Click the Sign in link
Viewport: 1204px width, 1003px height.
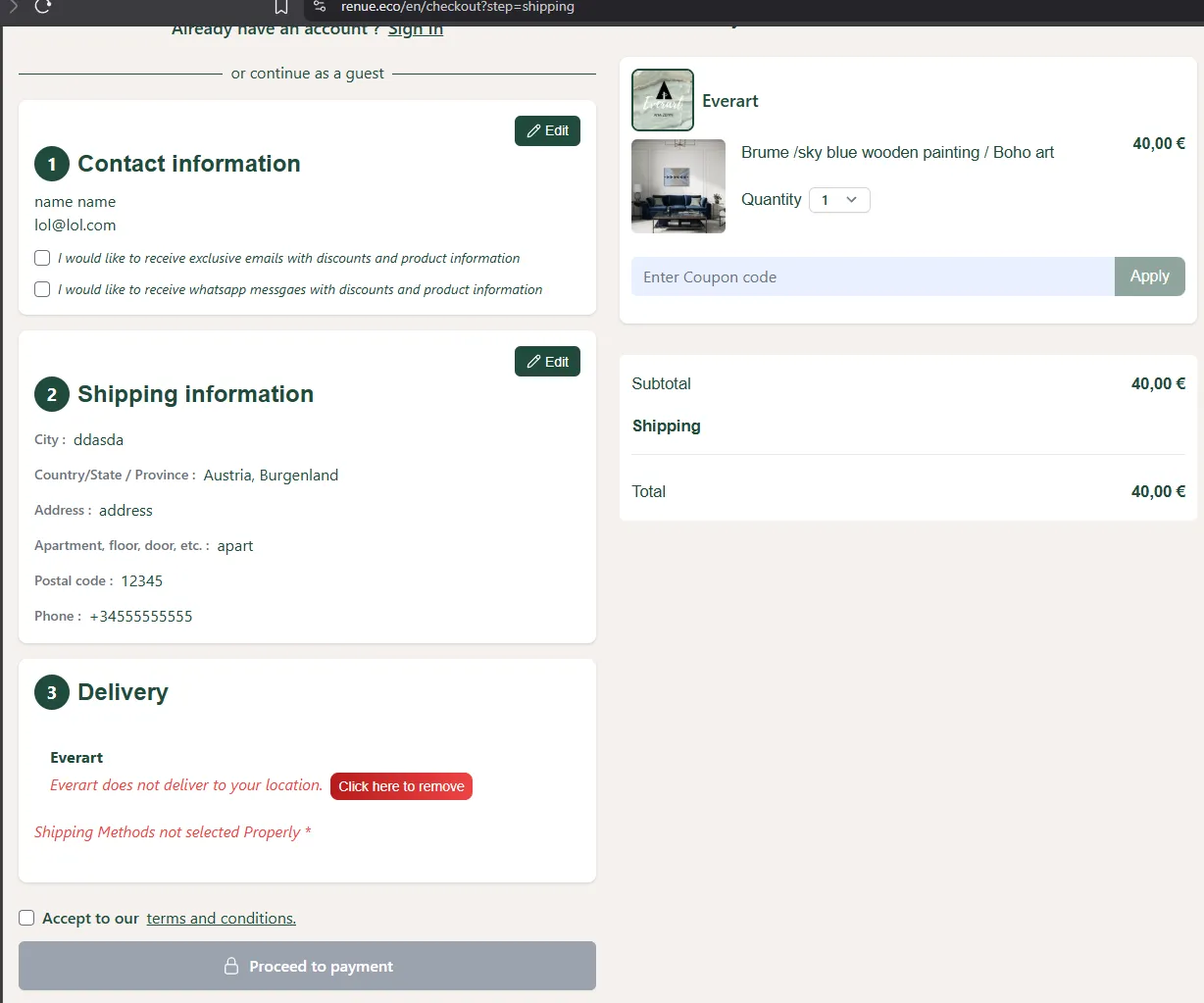tap(416, 29)
